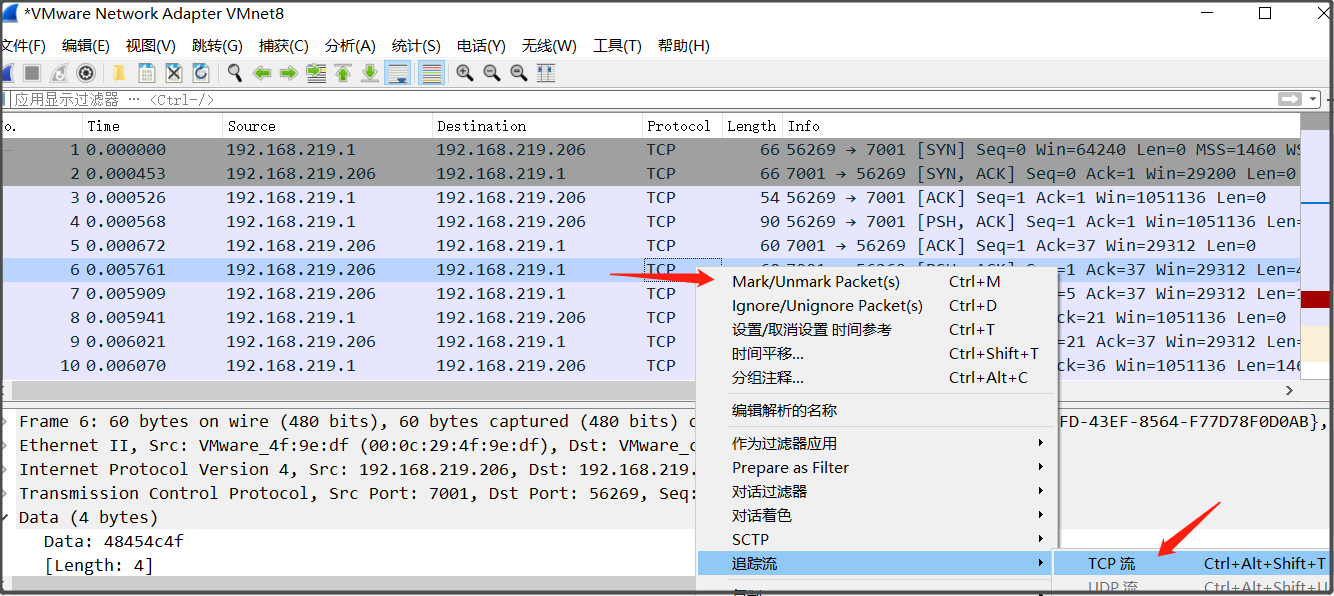Zoom out the packet text

491,73
